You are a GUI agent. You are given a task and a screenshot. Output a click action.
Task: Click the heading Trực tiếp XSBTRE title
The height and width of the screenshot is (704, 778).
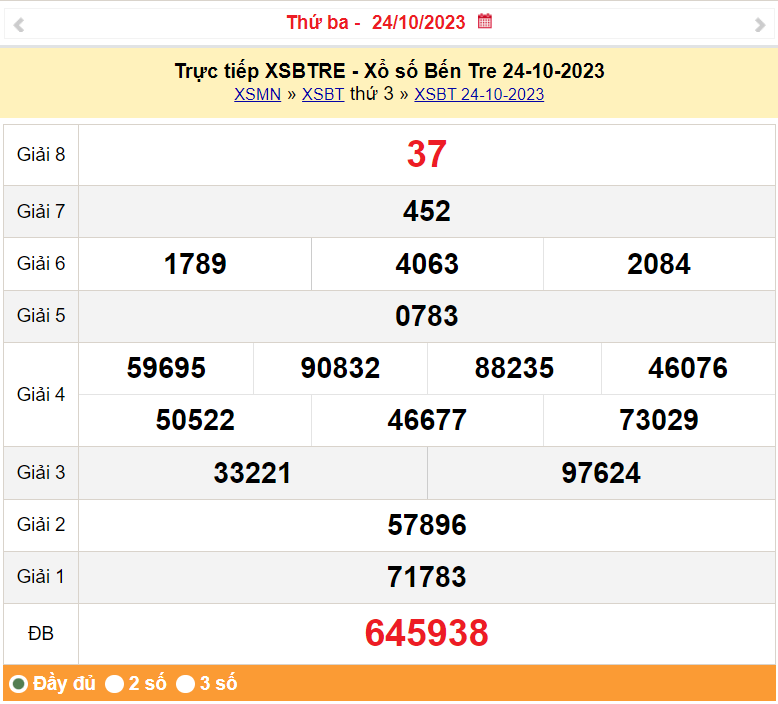pyautogui.click(x=389, y=71)
